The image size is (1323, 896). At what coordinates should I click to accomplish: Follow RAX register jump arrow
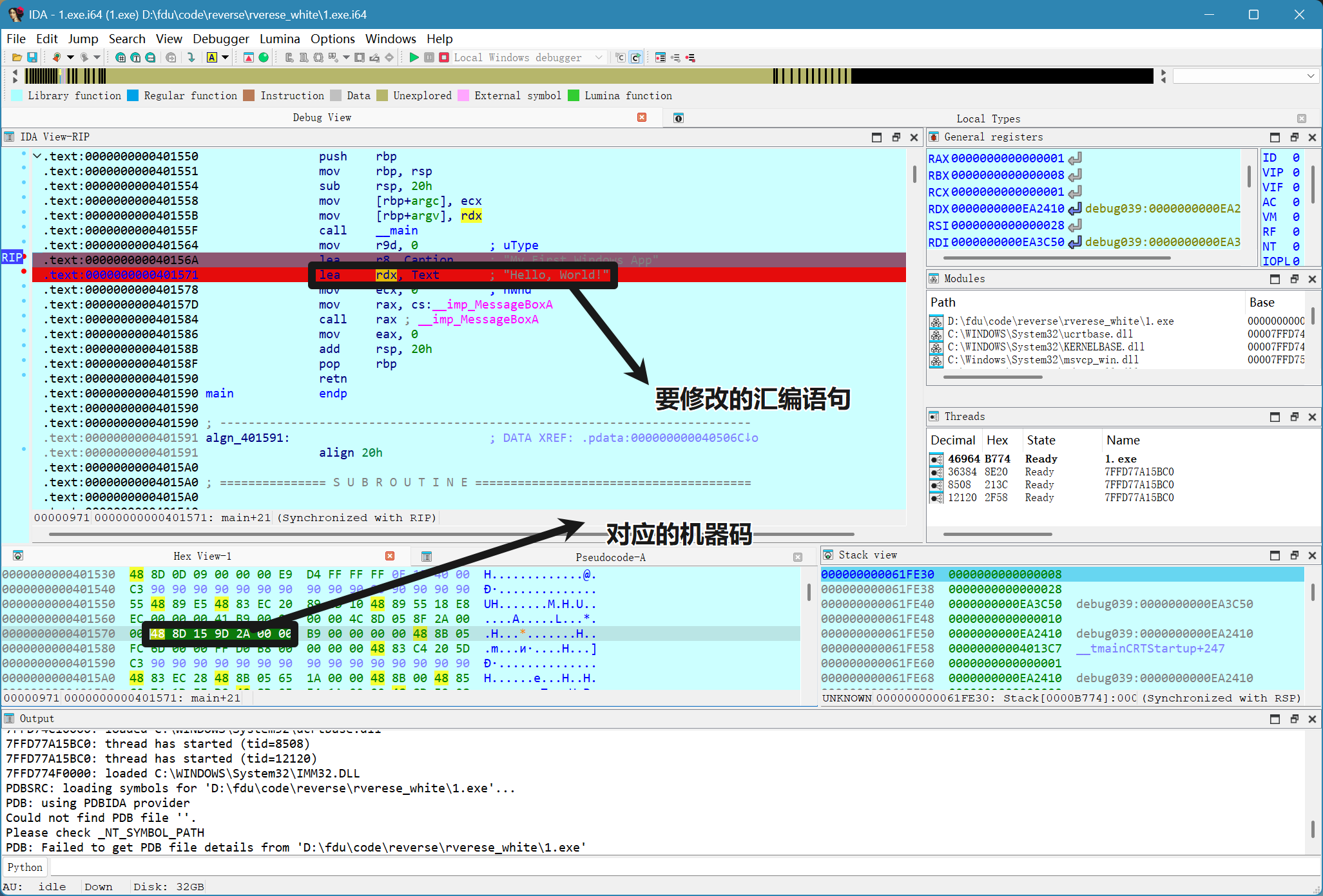(x=1075, y=158)
